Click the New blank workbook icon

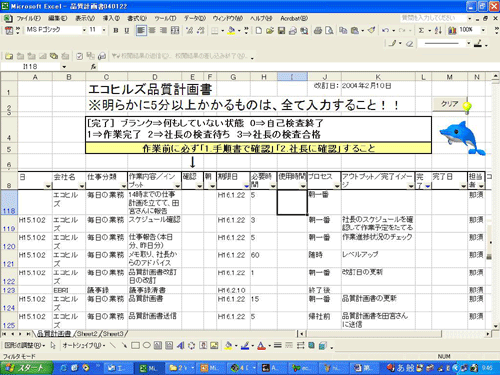(x=258, y=31)
